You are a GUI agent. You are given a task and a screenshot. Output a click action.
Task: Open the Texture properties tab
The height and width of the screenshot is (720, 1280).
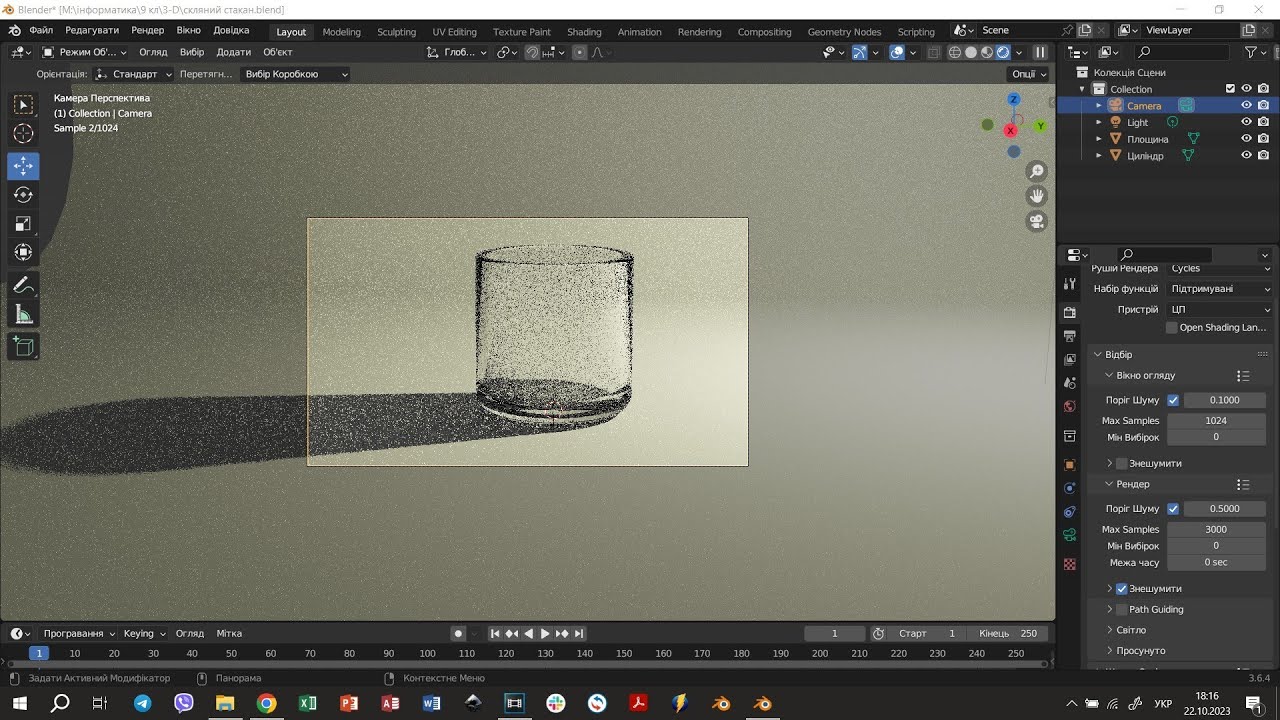click(1070, 564)
